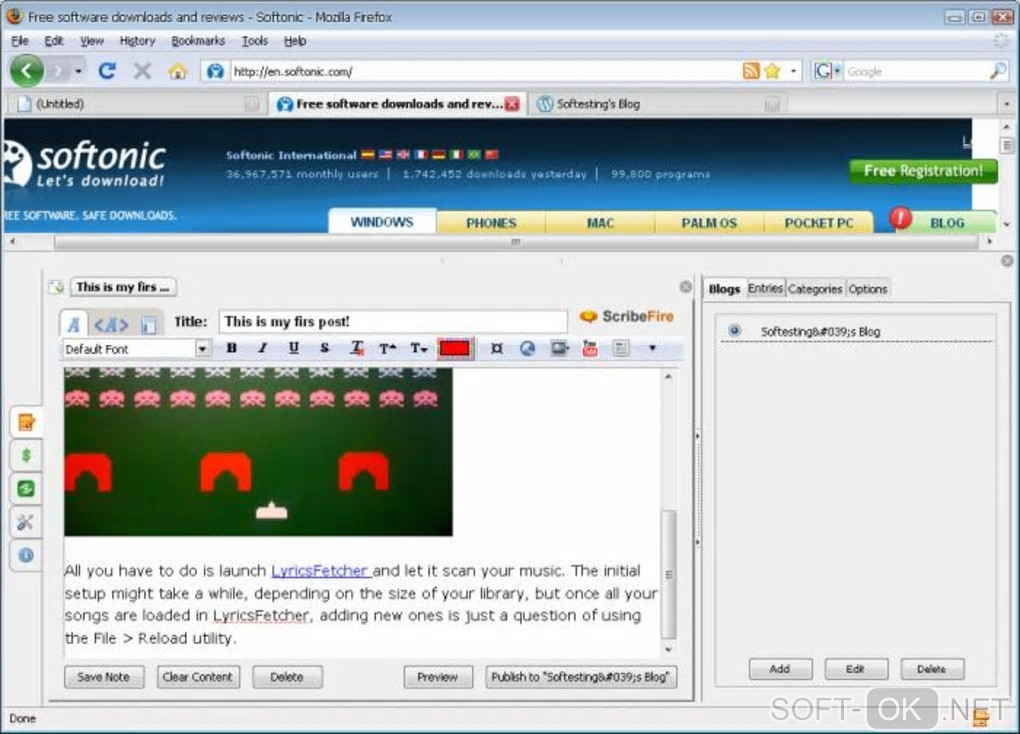Follow the LyricsFetcher link in post

tap(321, 571)
